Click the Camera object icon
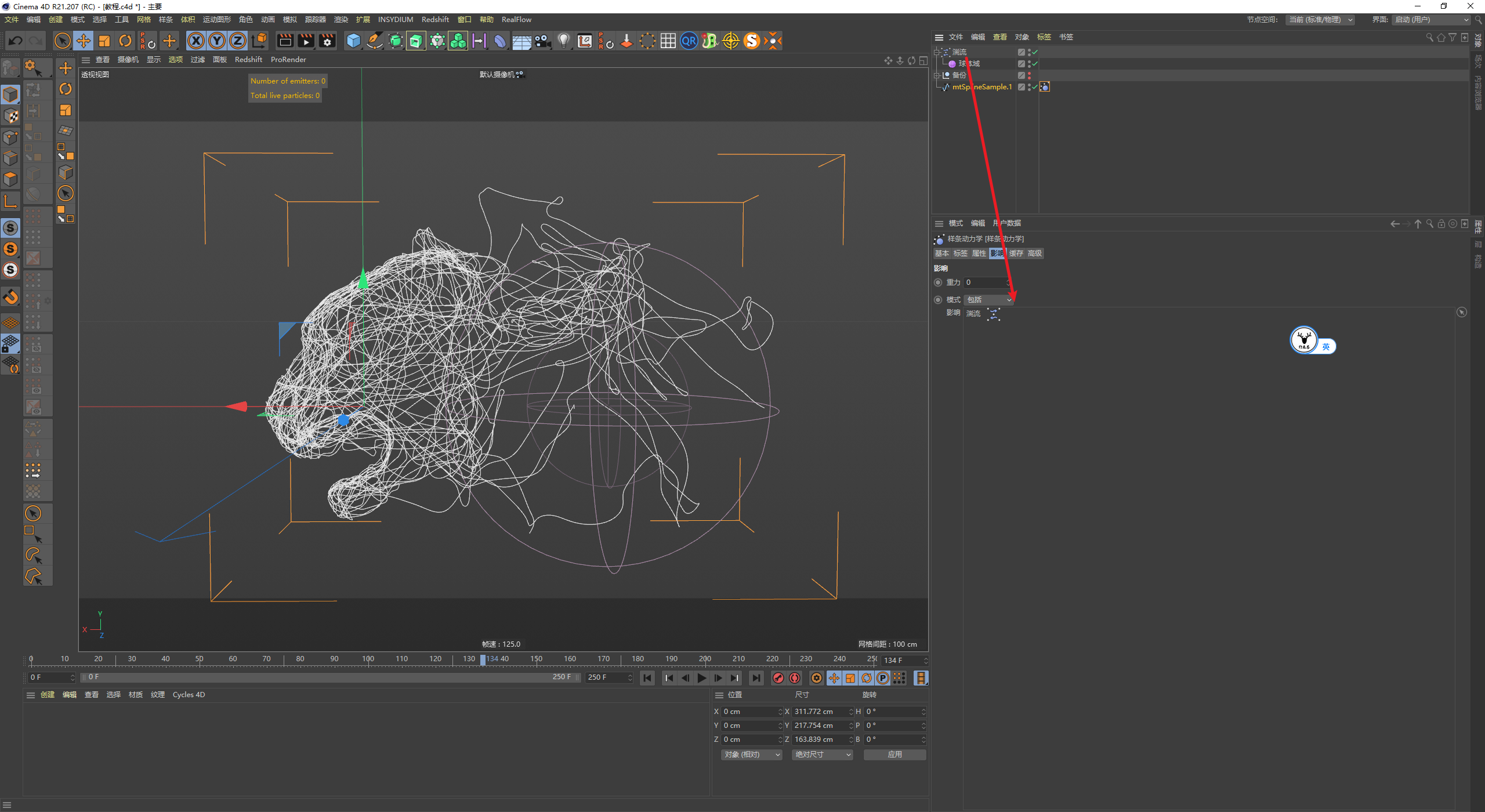The width and height of the screenshot is (1485, 812). [x=542, y=41]
